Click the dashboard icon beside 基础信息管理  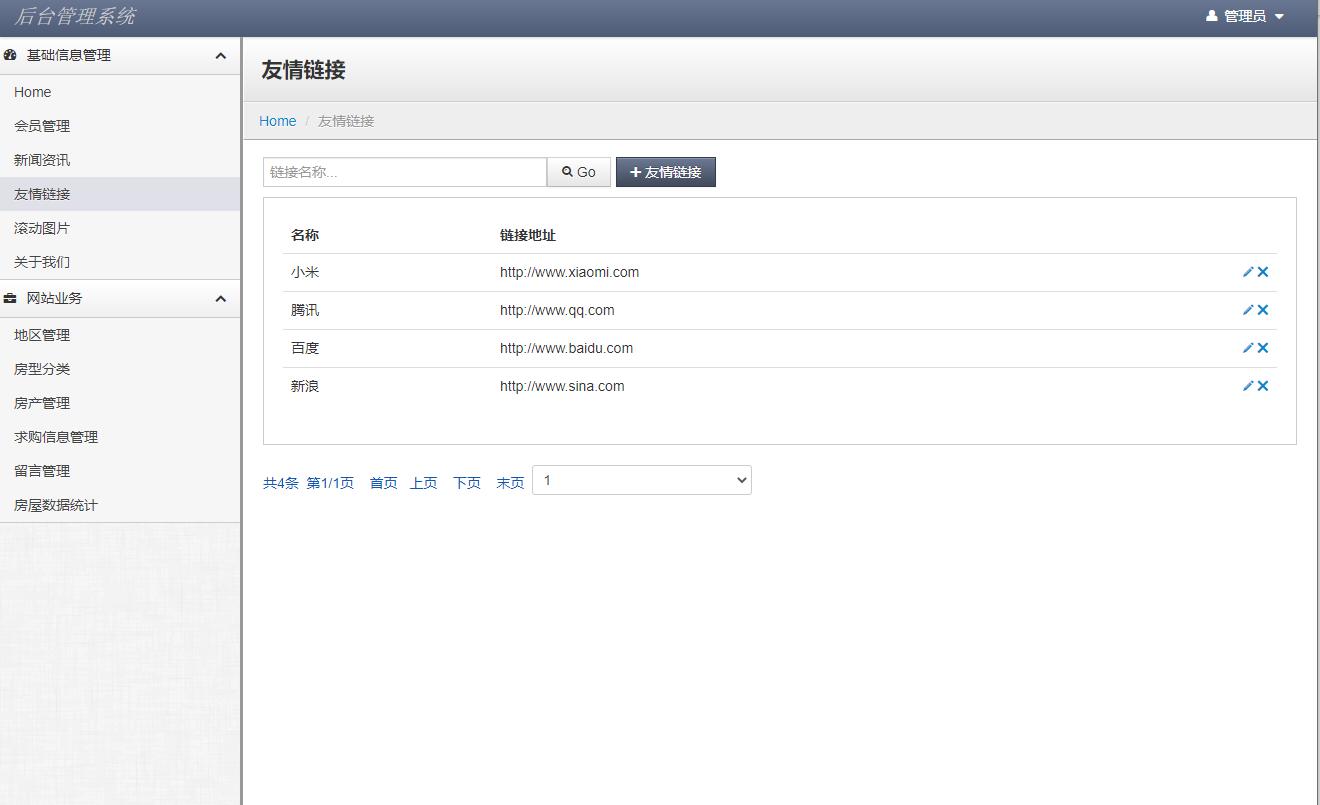tap(10, 55)
